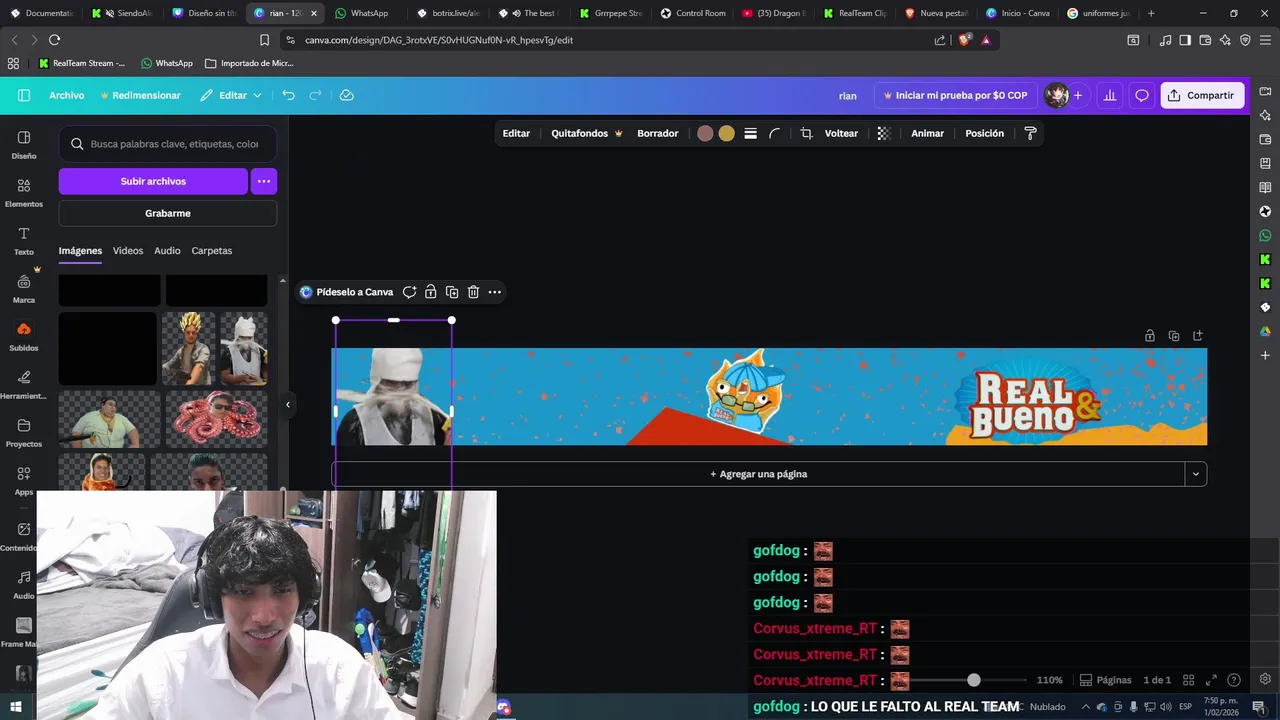Reload the page using browser refresh button

tap(54, 40)
